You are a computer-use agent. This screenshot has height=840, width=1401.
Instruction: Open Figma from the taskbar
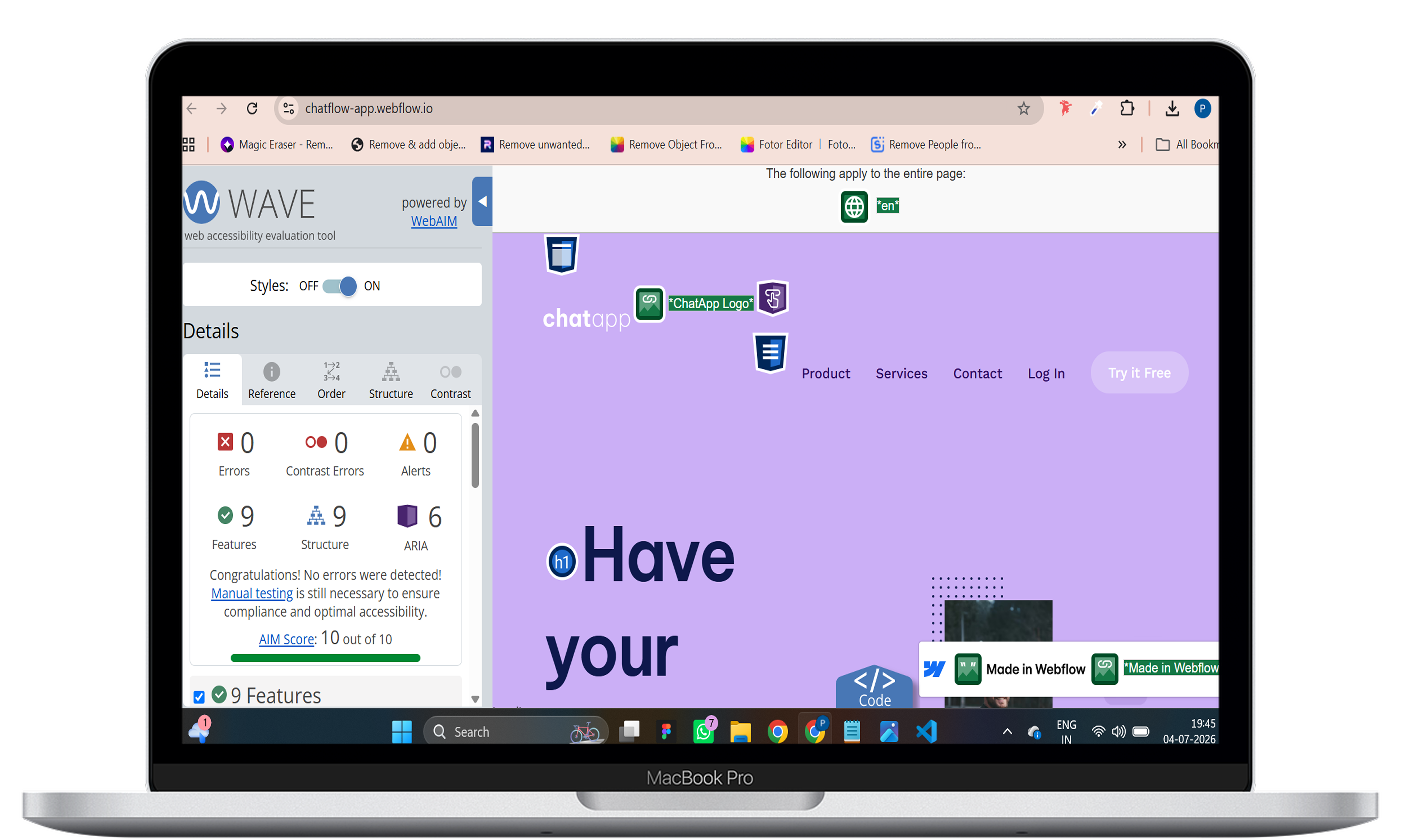point(666,731)
